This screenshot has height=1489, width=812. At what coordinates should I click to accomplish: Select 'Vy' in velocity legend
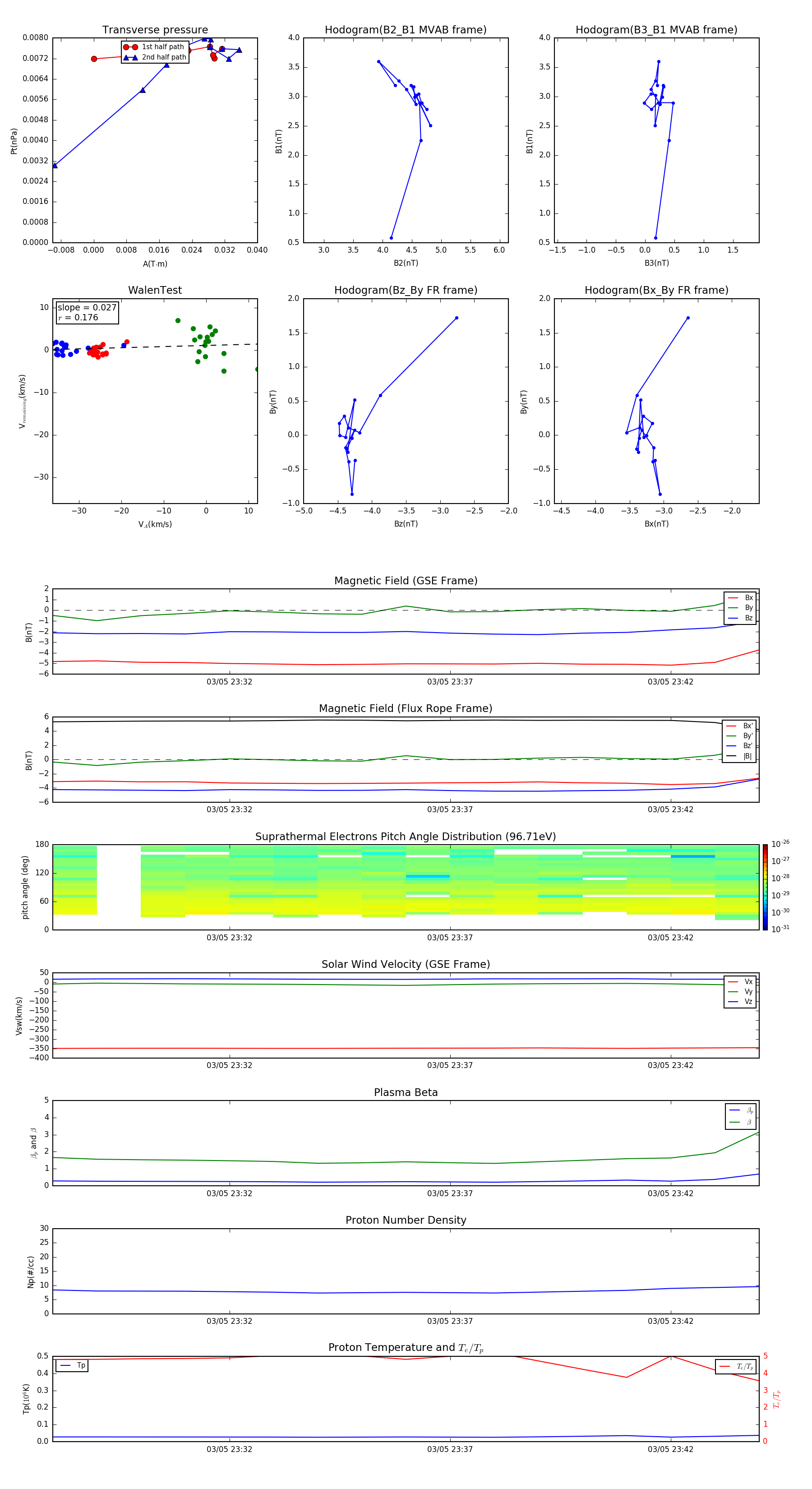[740, 992]
